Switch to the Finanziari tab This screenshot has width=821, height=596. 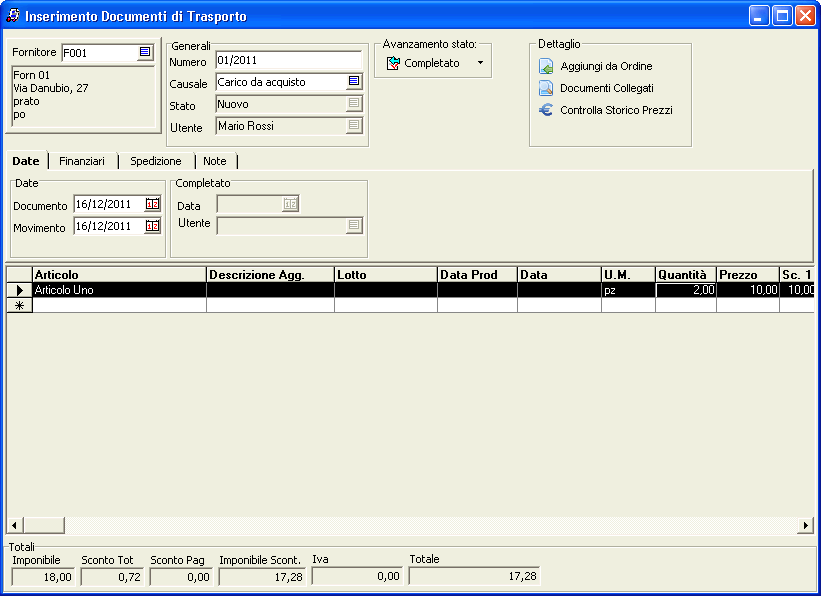82,161
